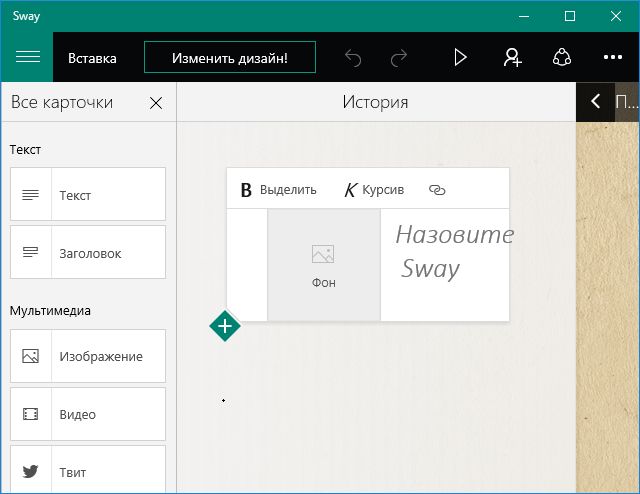Click the Redo arrow icon

[399, 57]
